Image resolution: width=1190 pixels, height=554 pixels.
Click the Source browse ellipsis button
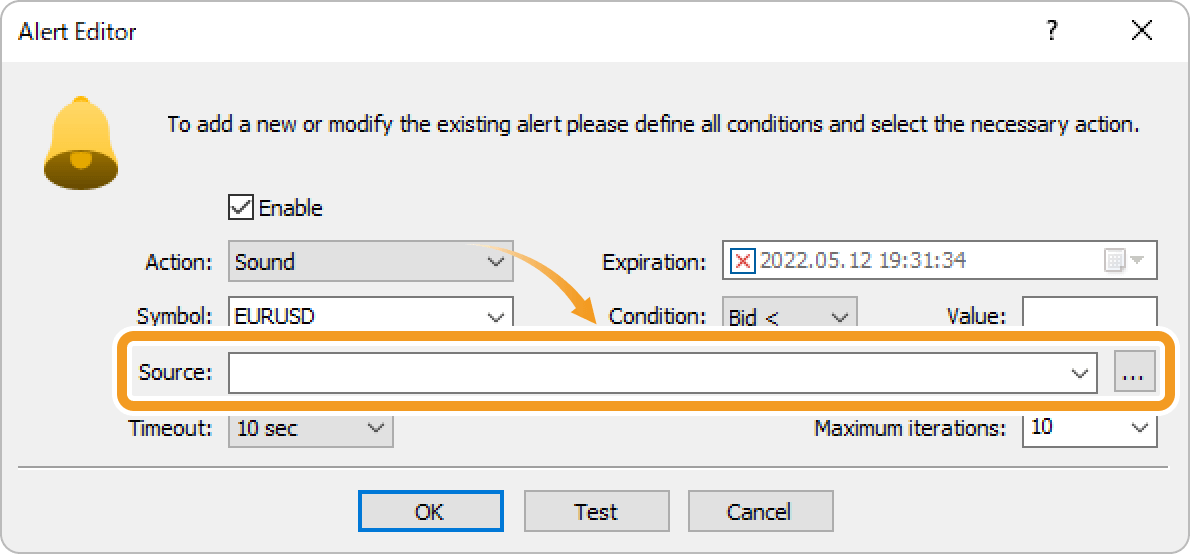pyautogui.click(x=1134, y=373)
